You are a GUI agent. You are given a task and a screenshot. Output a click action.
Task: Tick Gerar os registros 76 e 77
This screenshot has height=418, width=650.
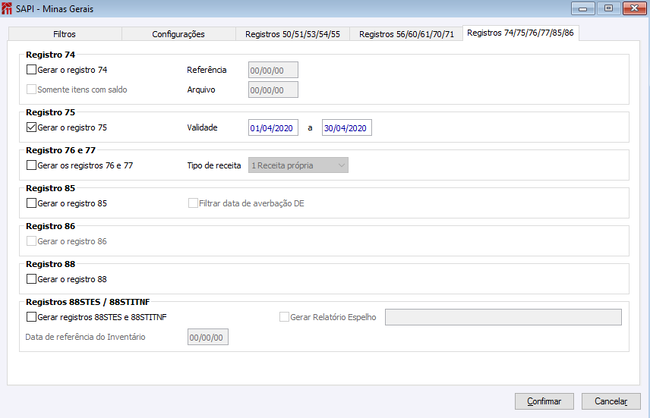tap(31, 165)
